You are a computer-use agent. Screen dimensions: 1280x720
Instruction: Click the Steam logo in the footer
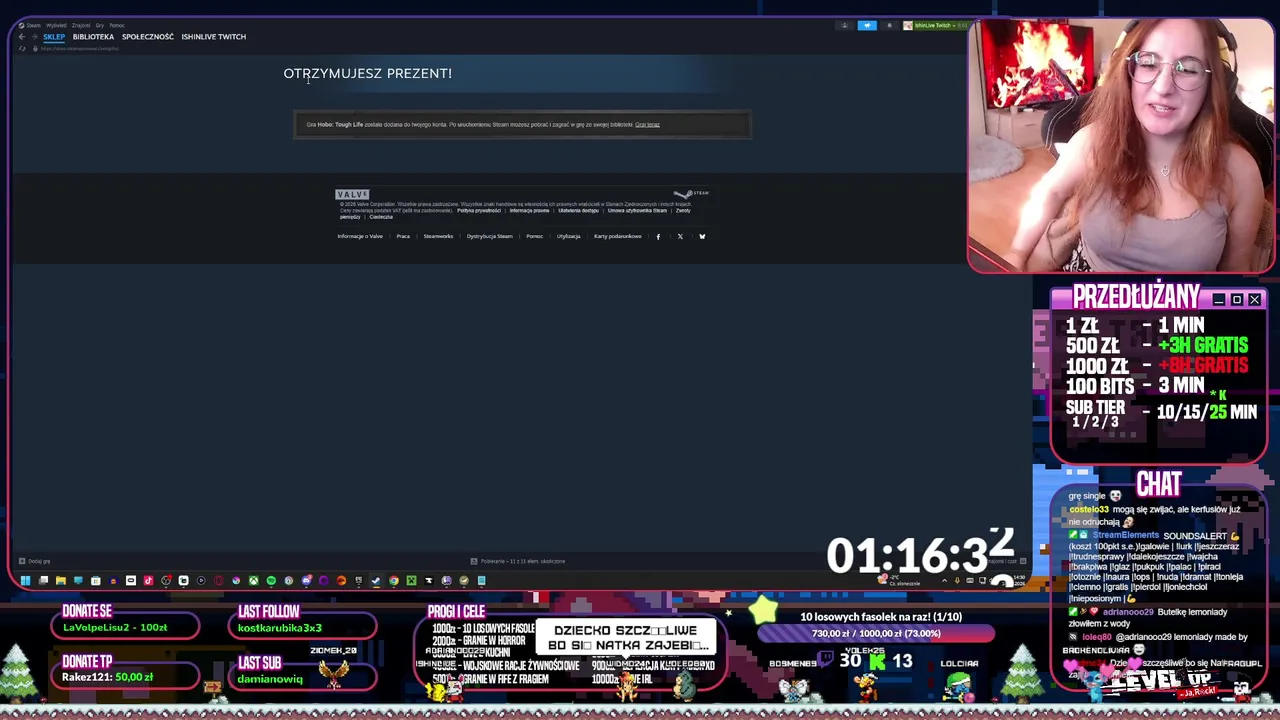pos(691,193)
